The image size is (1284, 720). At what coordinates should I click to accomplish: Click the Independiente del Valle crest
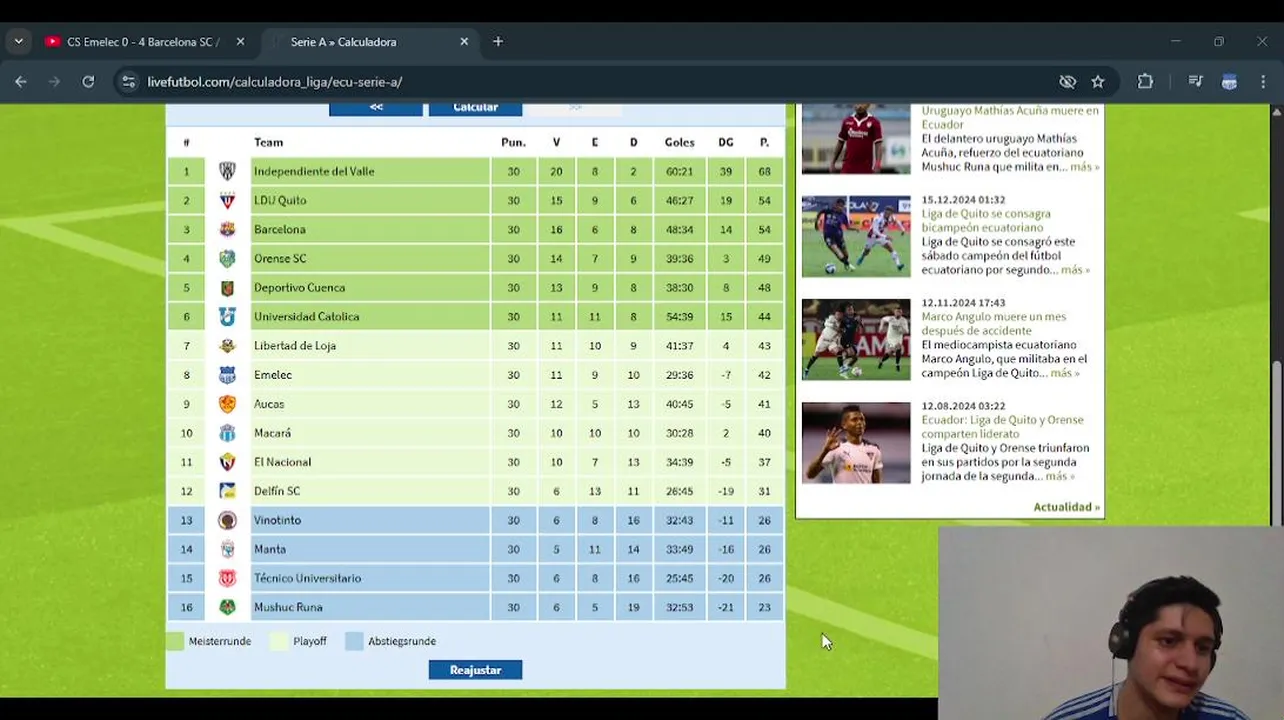coord(227,171)
